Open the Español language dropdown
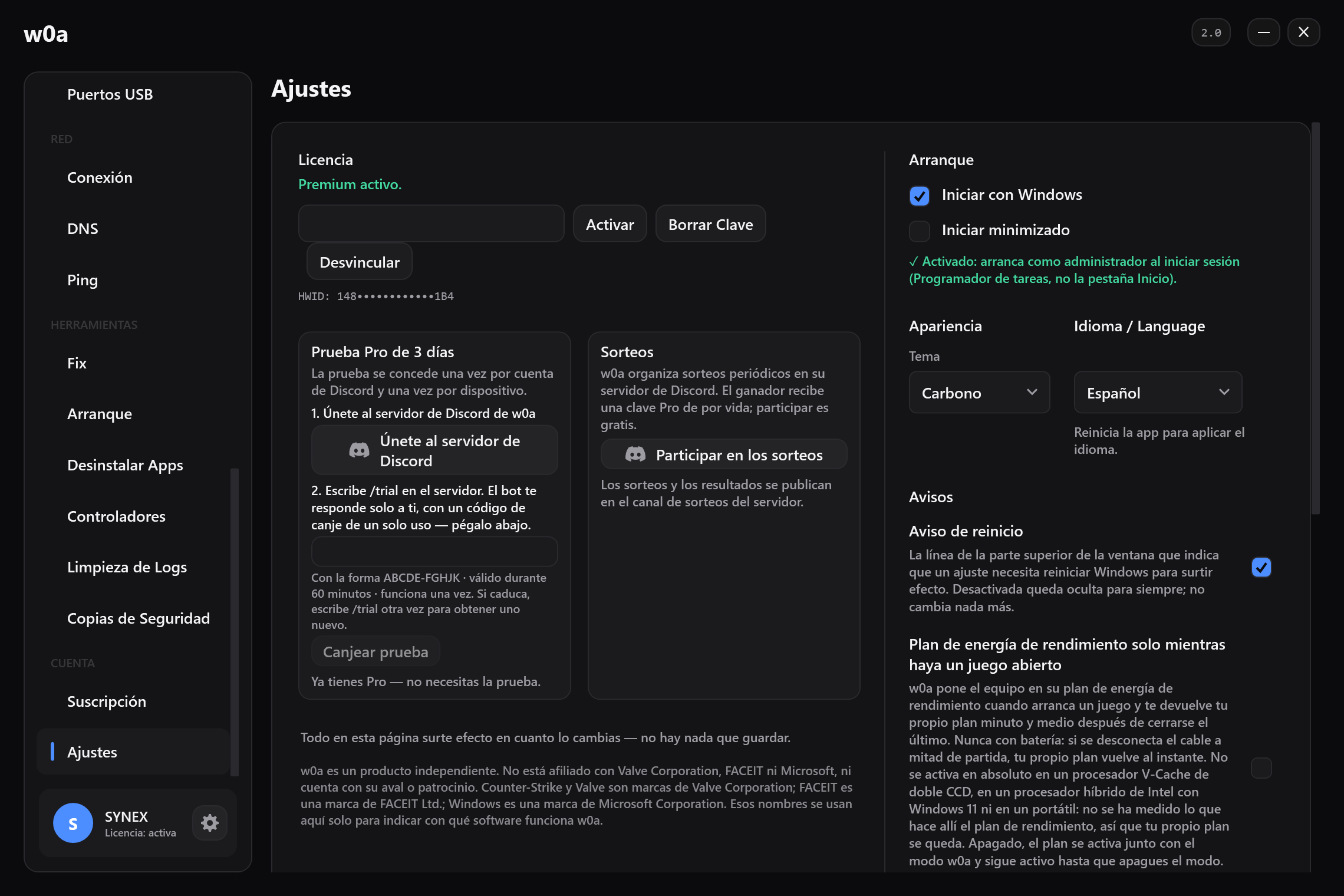The width and height of the screenshot is (1344, 896). click(1158, 393)
